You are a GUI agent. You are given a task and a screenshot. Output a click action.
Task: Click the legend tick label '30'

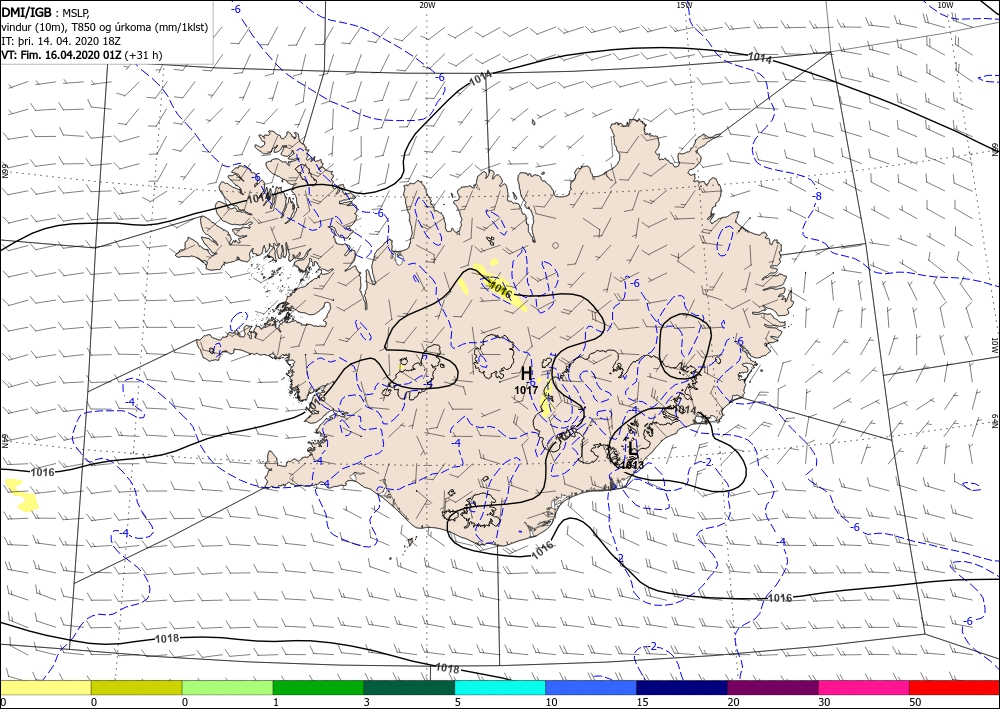click(823, 702)
